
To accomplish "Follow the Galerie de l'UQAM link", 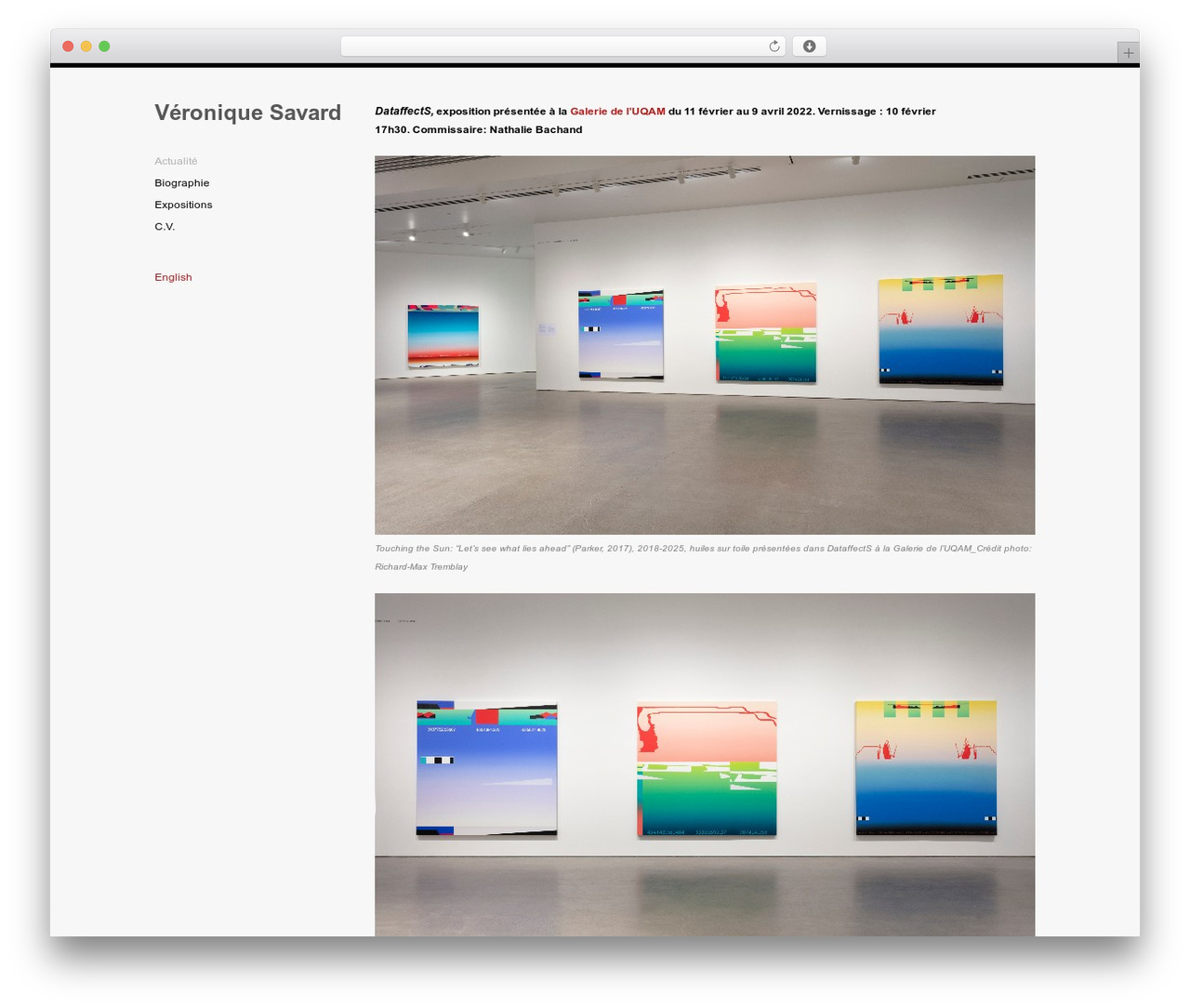I will [x=617, y=112].
